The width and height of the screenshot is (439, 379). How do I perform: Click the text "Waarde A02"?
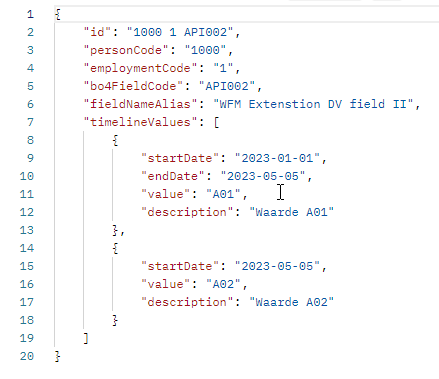pos(292,302)
